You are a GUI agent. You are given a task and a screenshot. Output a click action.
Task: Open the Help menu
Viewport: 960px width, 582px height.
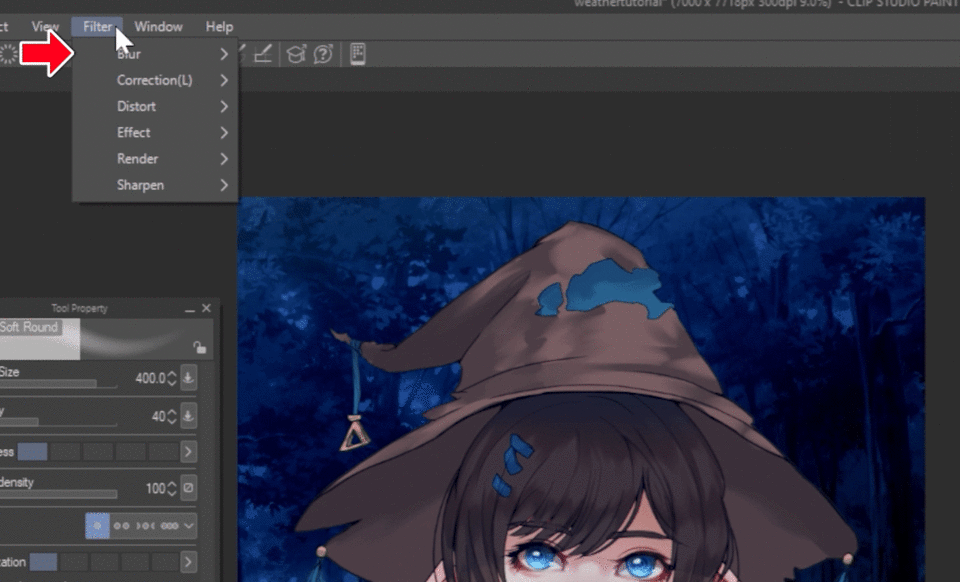pos(219,27)
